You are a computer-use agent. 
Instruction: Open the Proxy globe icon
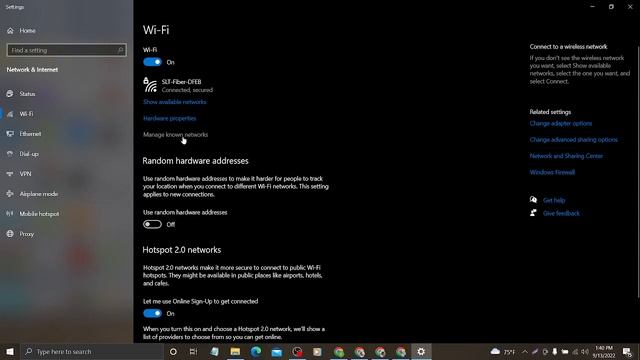(10, 234)
